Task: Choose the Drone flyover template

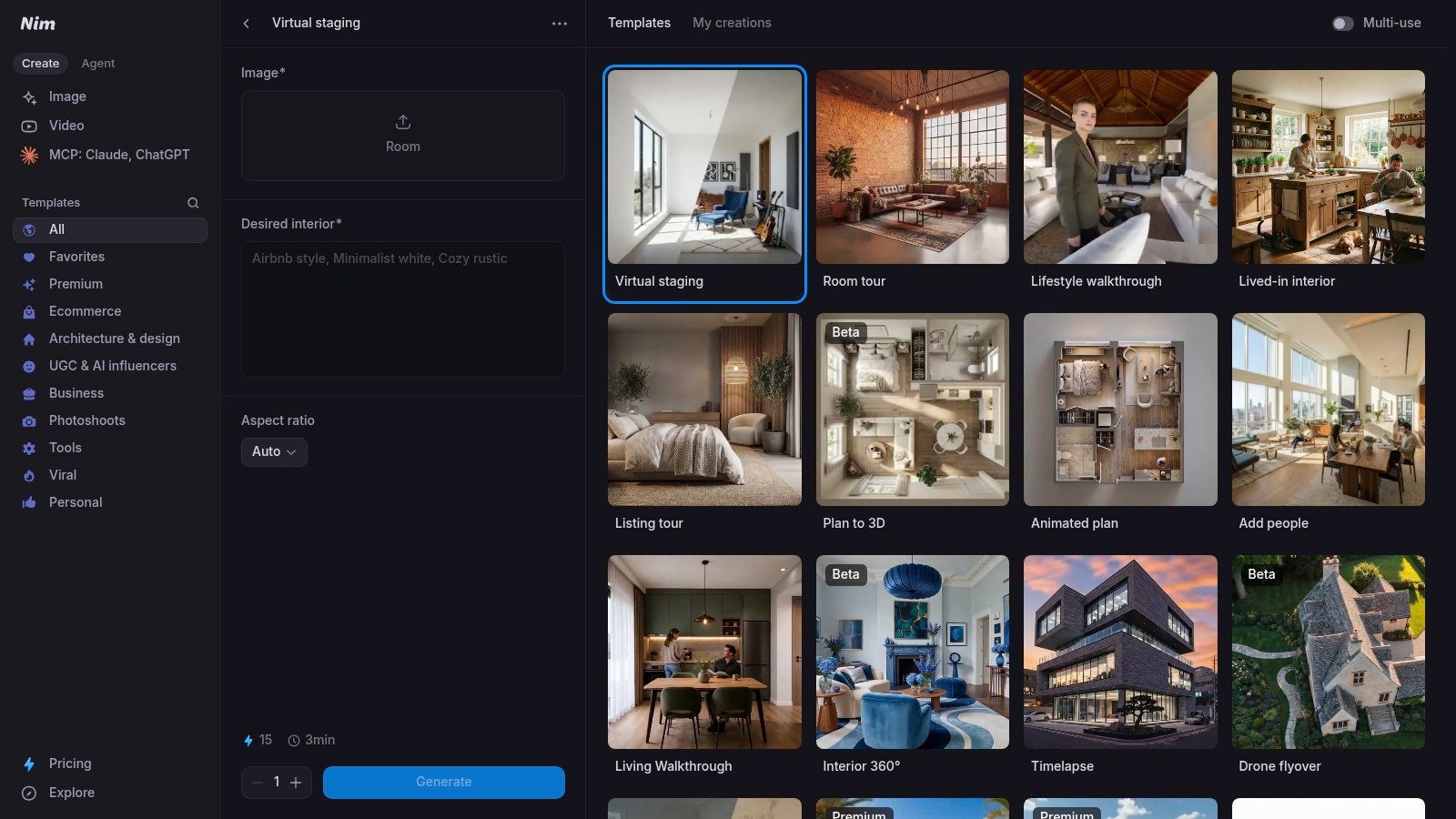Action: (x=1329, y=652)
